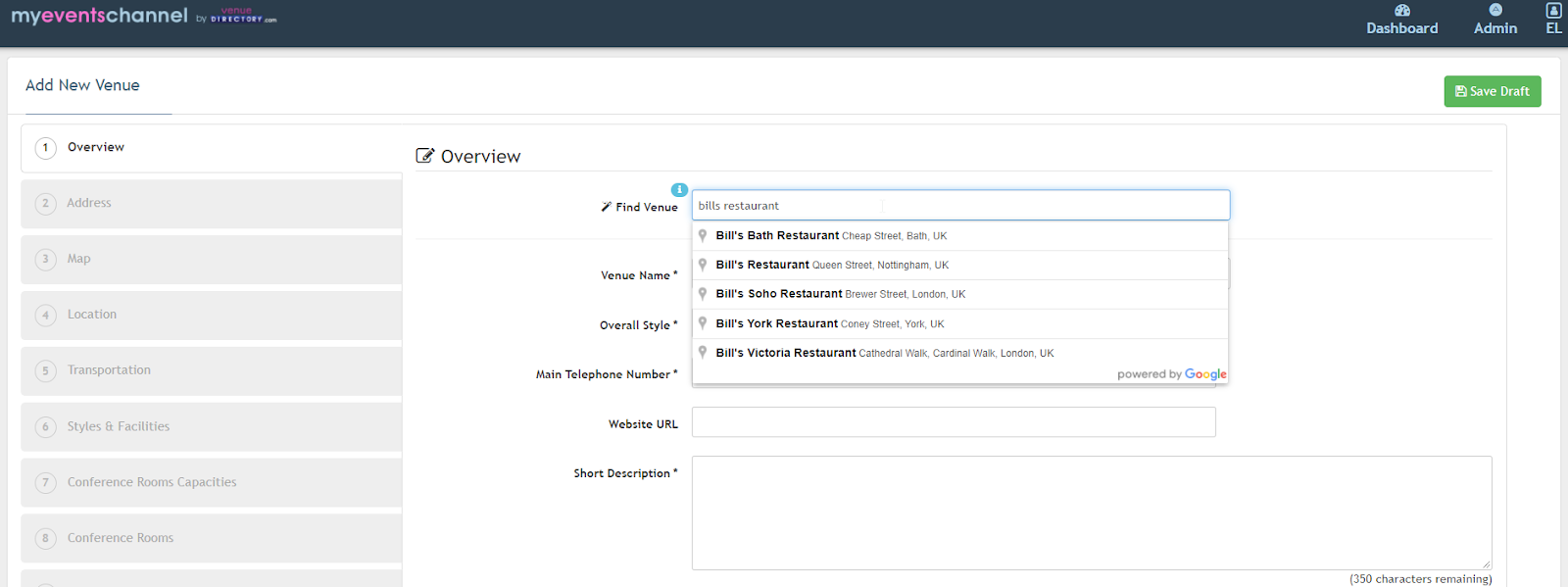Click the 'Website URL' label
Viewport: 1568px width, 587px height.
coord(643,424)
